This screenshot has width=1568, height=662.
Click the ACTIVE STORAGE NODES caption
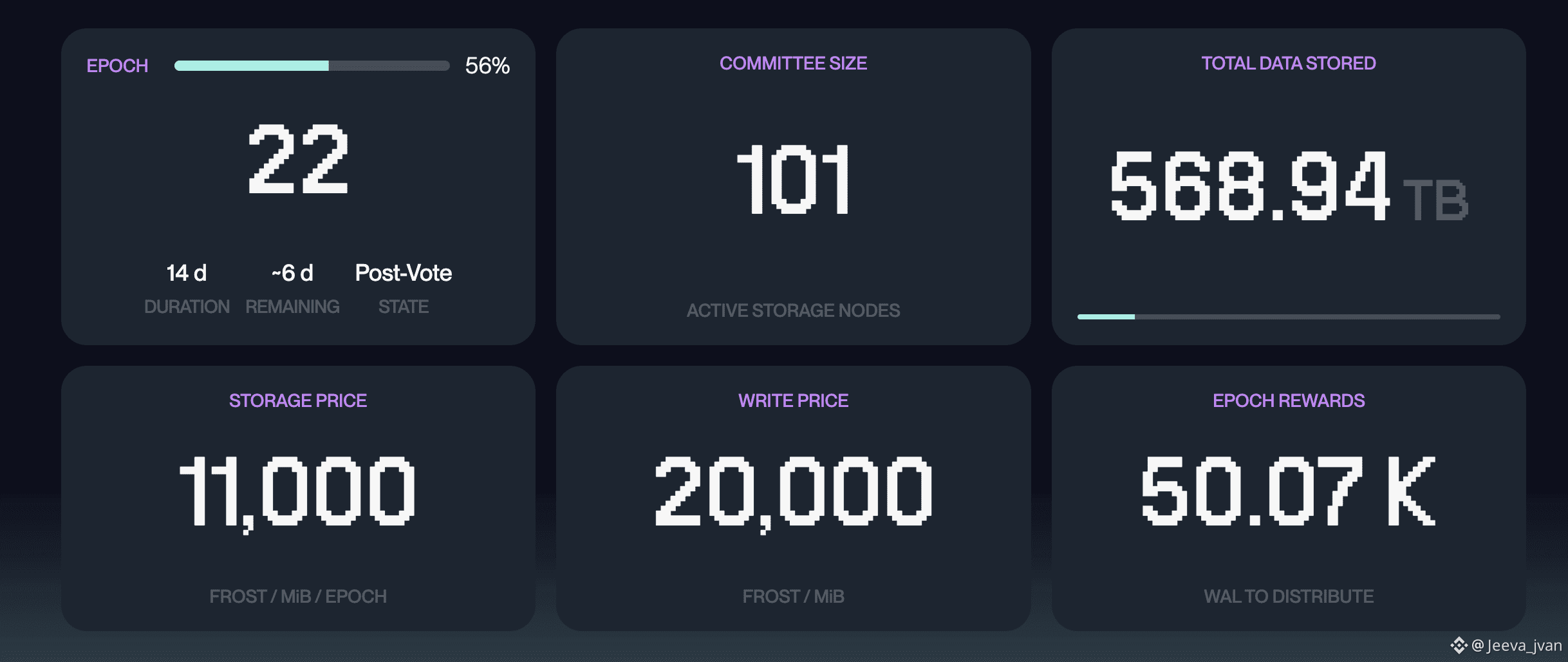(793, 310)
